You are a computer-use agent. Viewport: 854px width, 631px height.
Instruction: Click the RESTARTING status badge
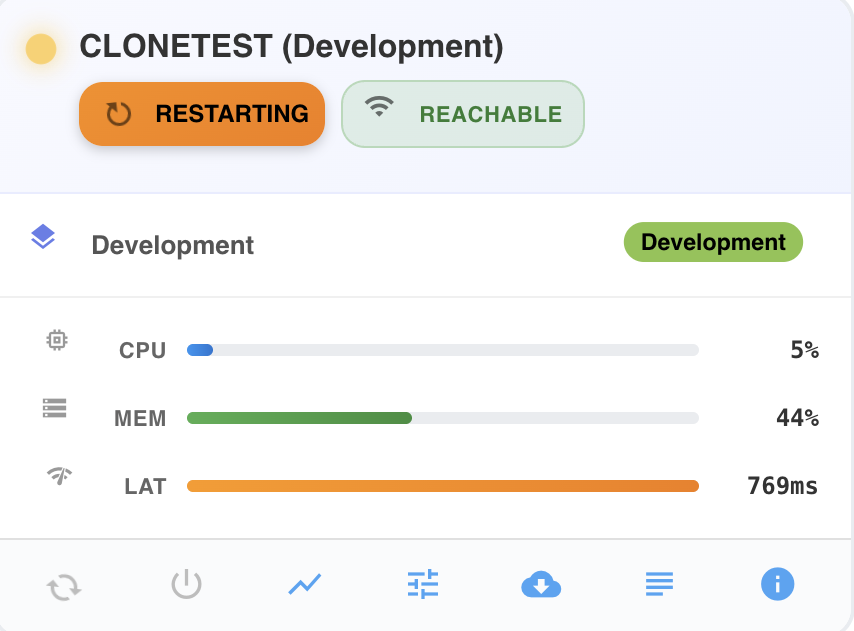click(202, 114)
